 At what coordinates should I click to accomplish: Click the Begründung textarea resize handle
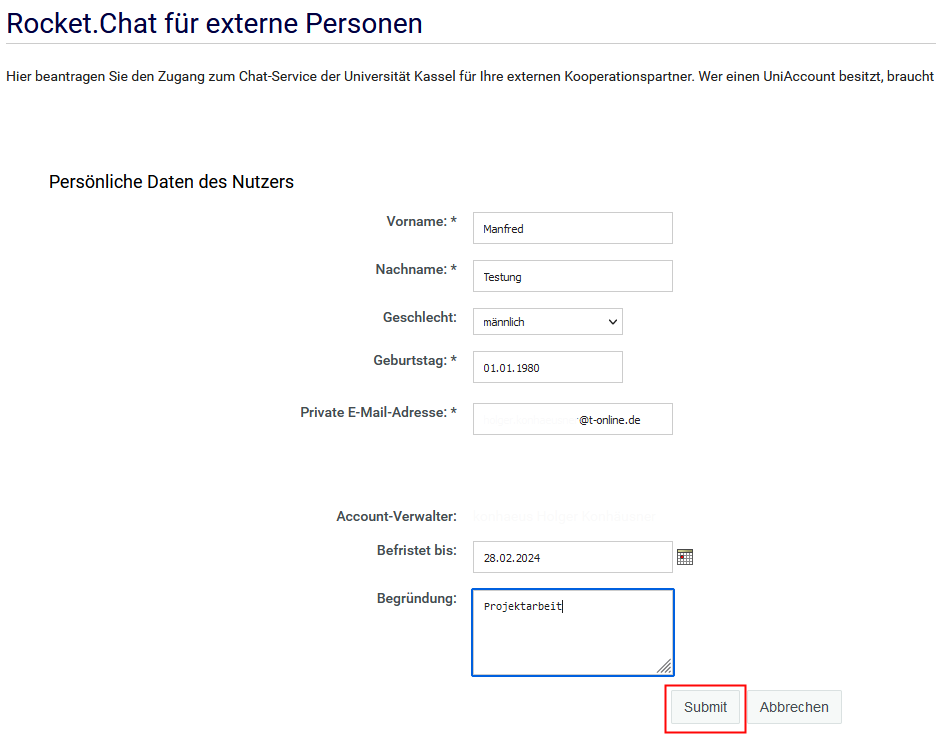coord(665,667)
